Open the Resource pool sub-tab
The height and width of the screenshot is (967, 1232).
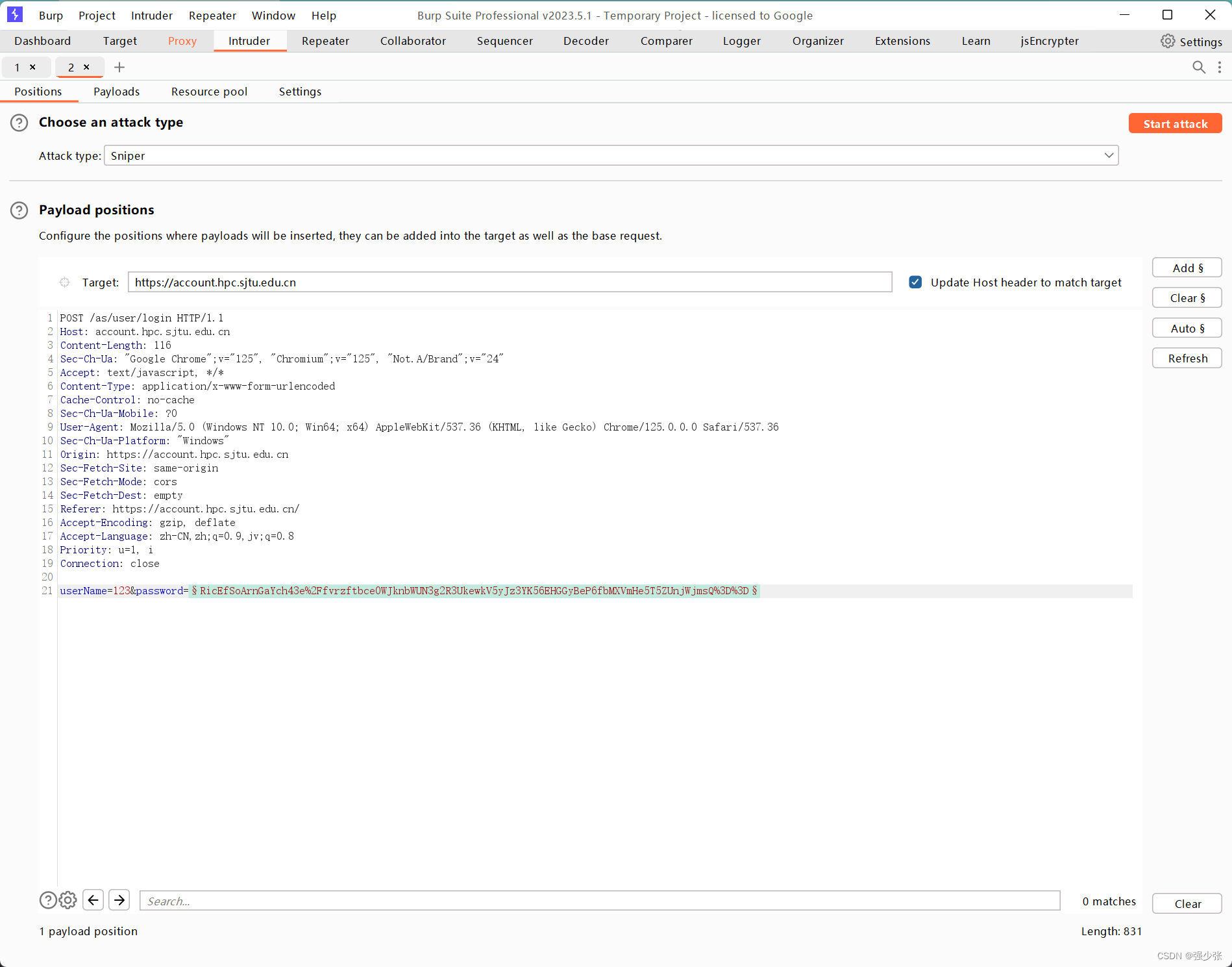(209, 92)
